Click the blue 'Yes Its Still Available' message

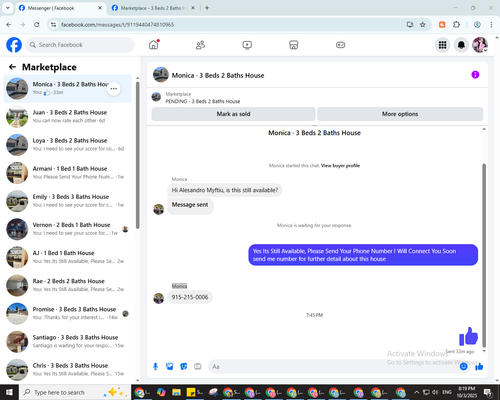tap(363, 255)
